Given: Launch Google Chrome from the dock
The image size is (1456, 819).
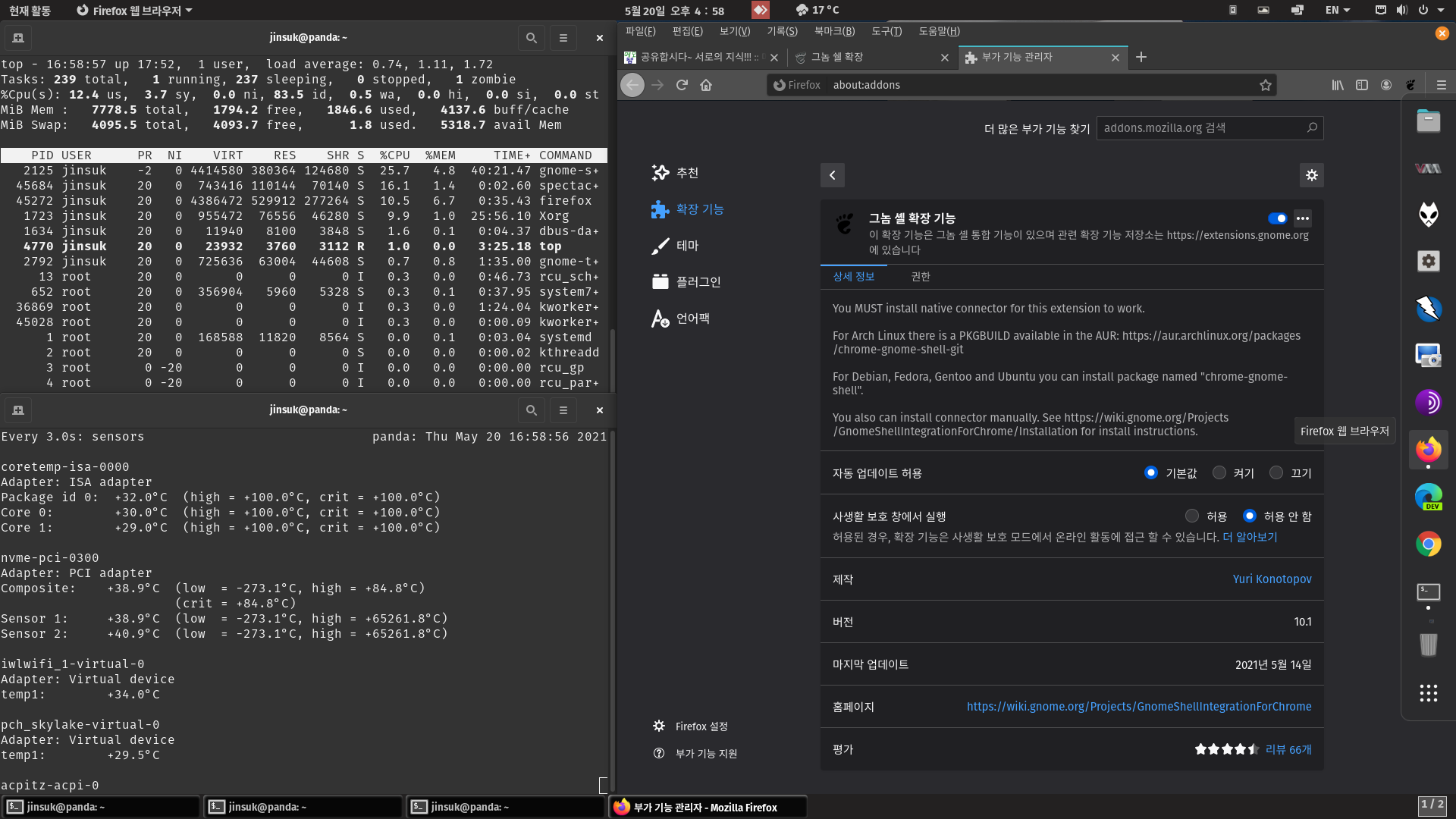Looking at the screenshot, I should click(1429, 544).
